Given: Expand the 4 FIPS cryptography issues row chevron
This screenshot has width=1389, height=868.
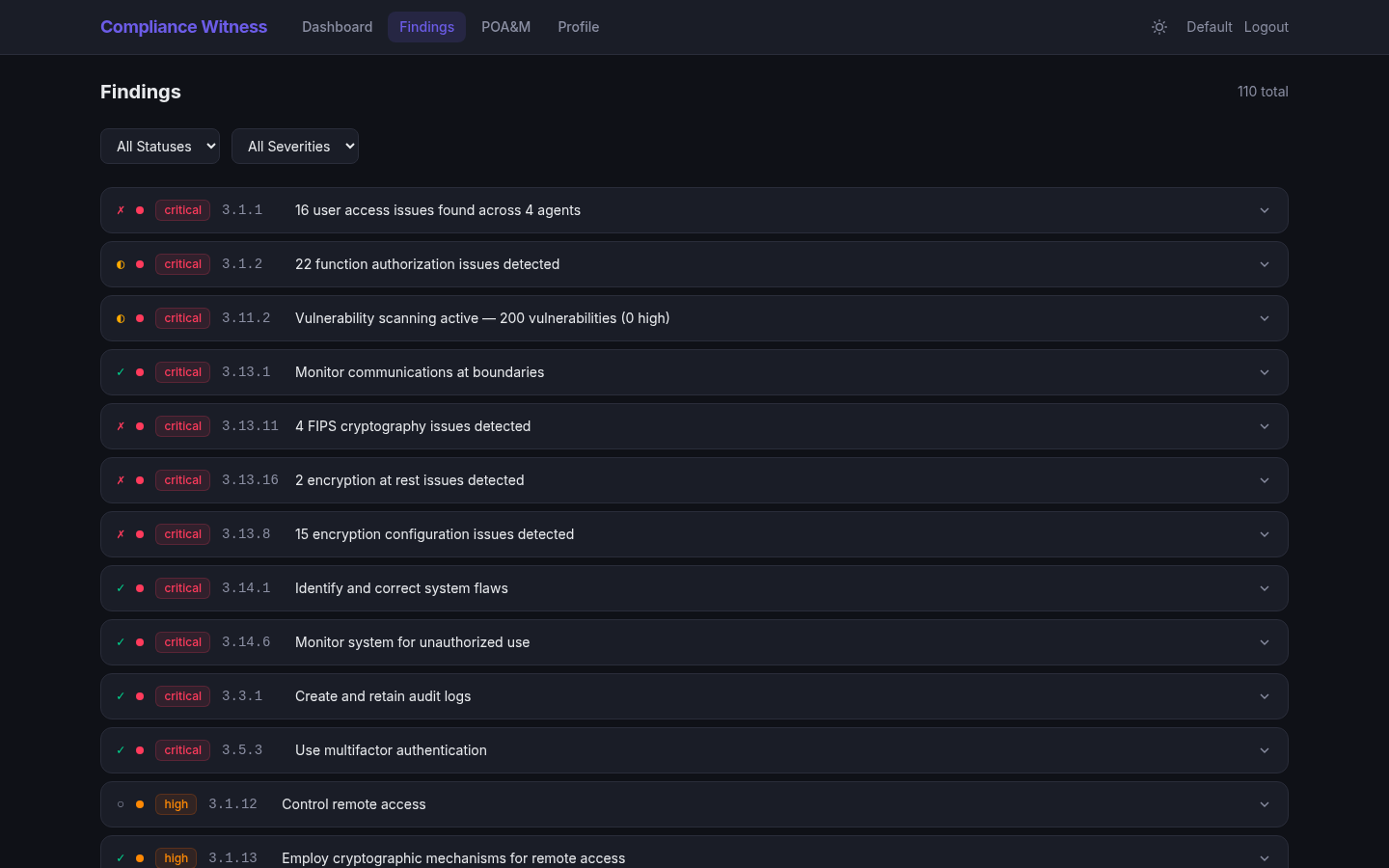Looking at the screenshot, I should click(x=1264, y=426).
